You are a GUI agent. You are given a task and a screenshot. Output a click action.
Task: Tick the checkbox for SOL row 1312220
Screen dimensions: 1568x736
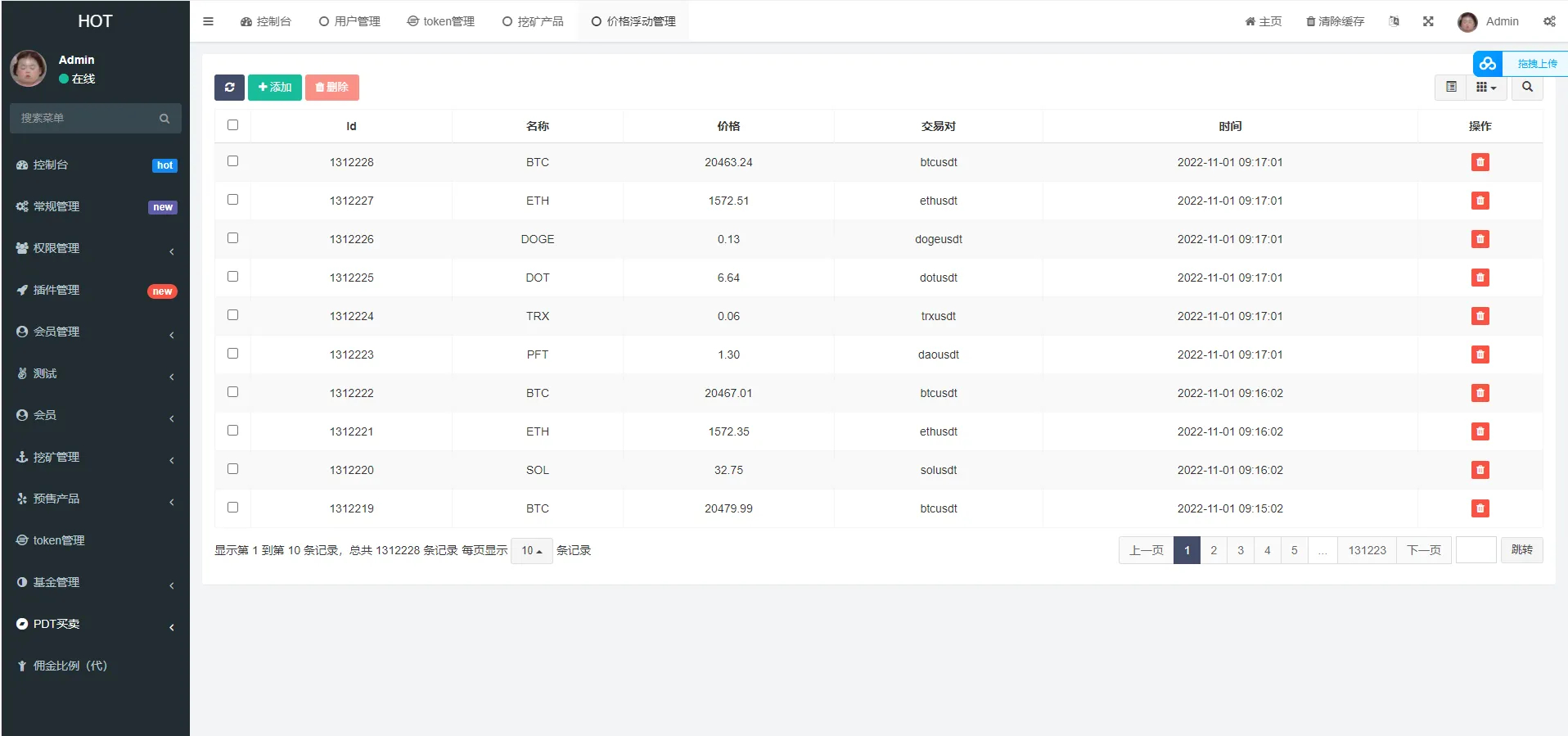(x=233, y=469)
